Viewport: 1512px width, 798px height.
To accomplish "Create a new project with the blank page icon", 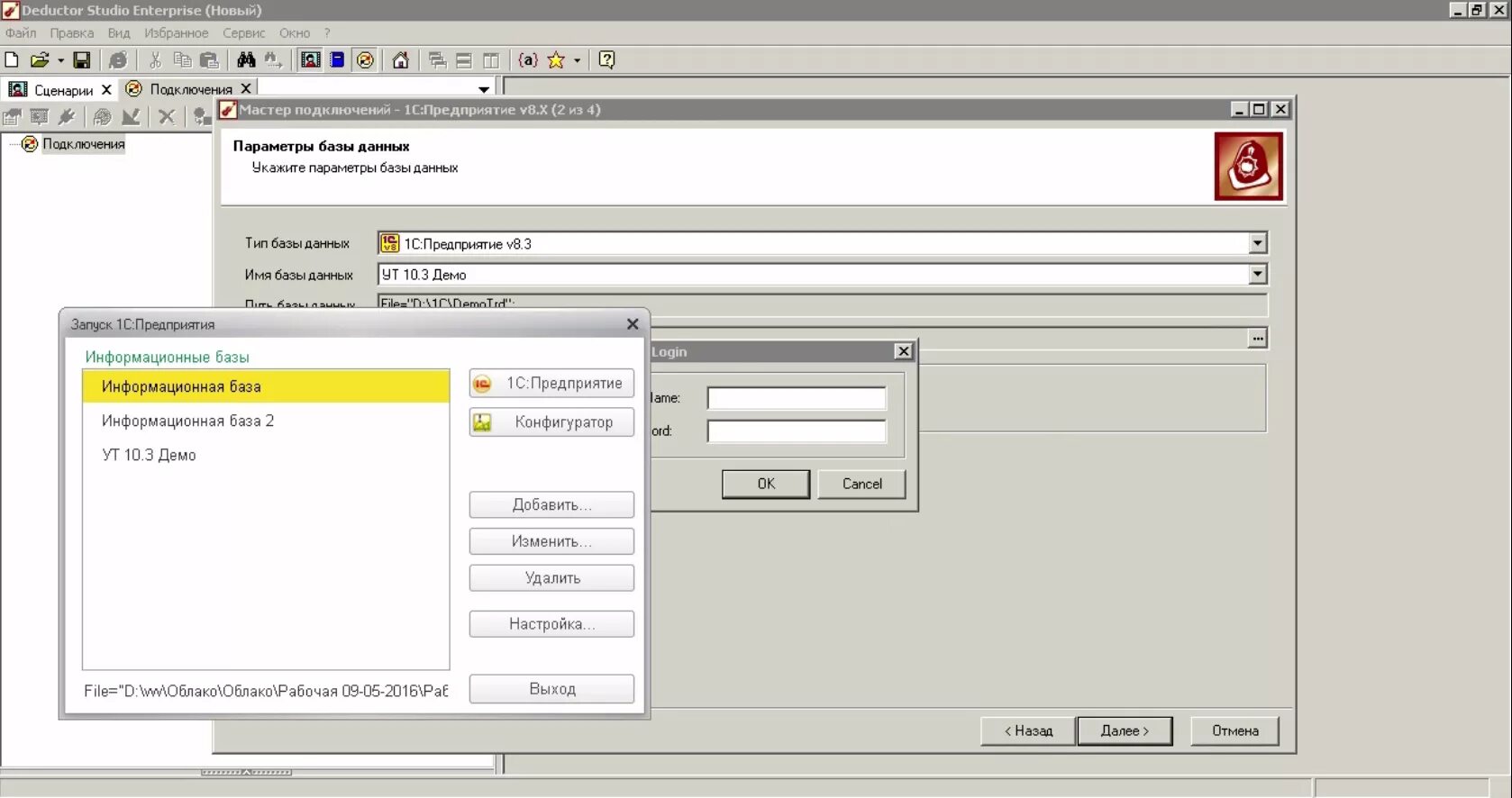I will (x=12, y=60).
